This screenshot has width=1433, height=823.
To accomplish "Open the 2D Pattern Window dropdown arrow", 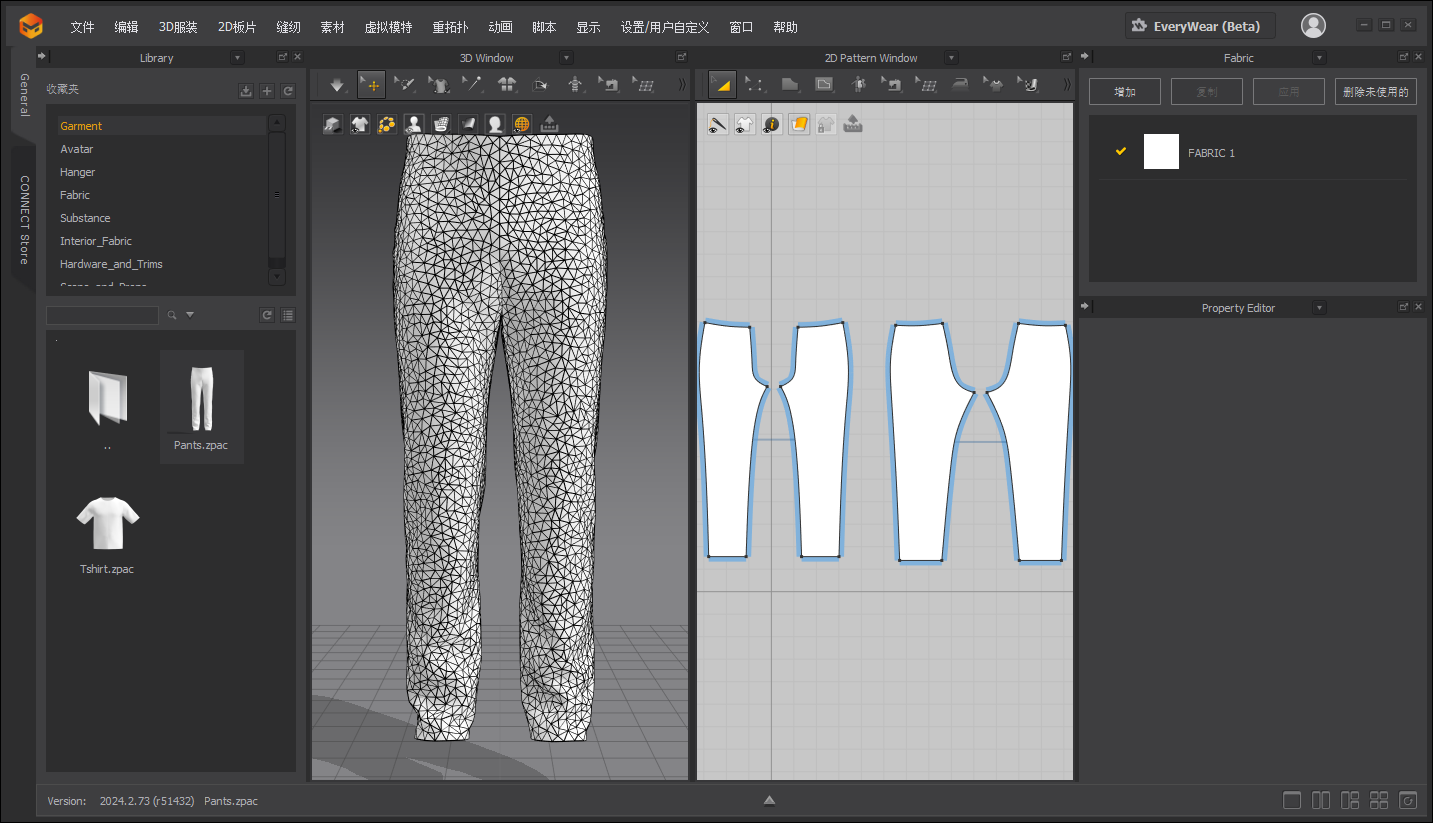I will (951, 58).
